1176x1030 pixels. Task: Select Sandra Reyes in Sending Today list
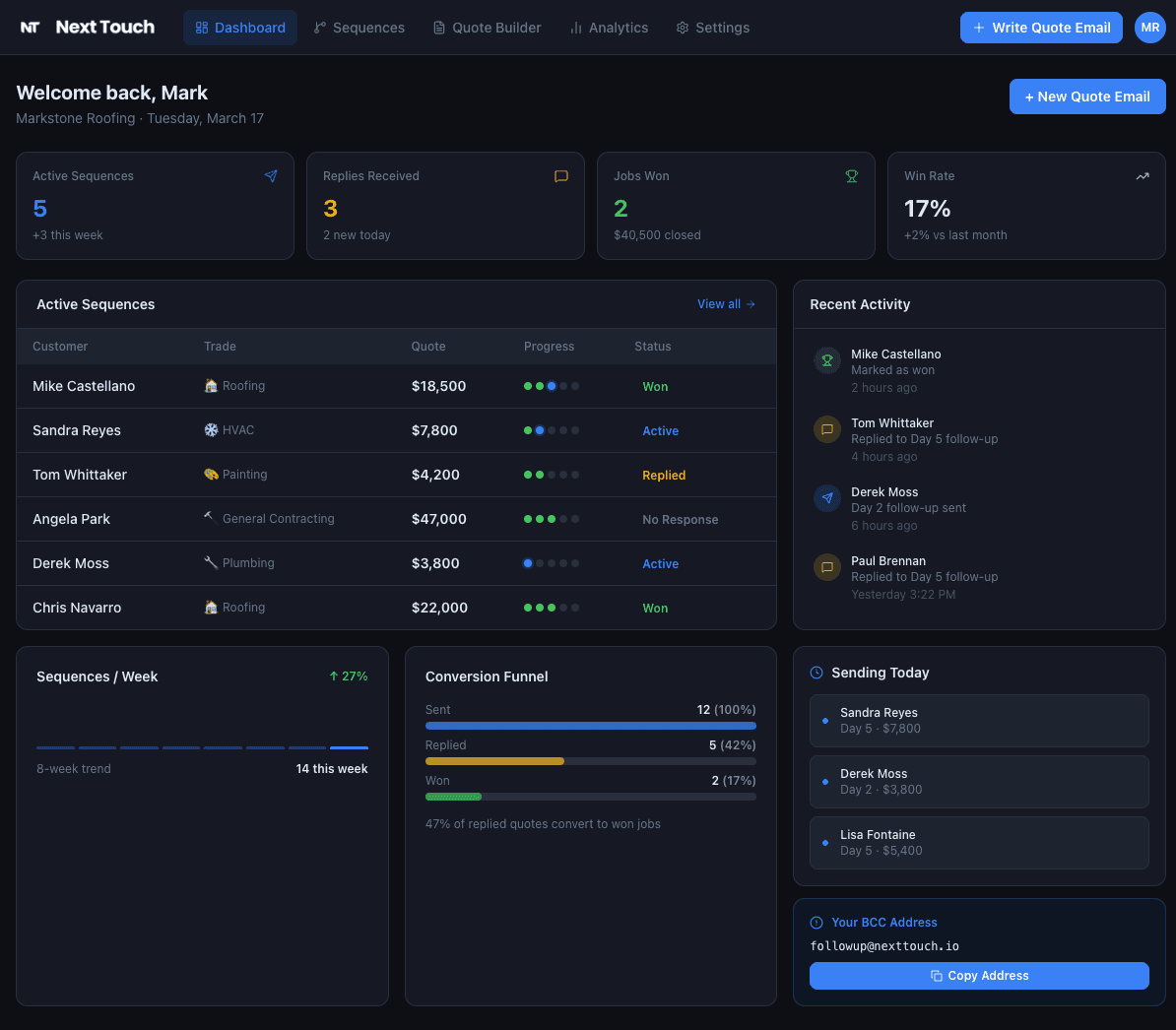tap(979, 720)
